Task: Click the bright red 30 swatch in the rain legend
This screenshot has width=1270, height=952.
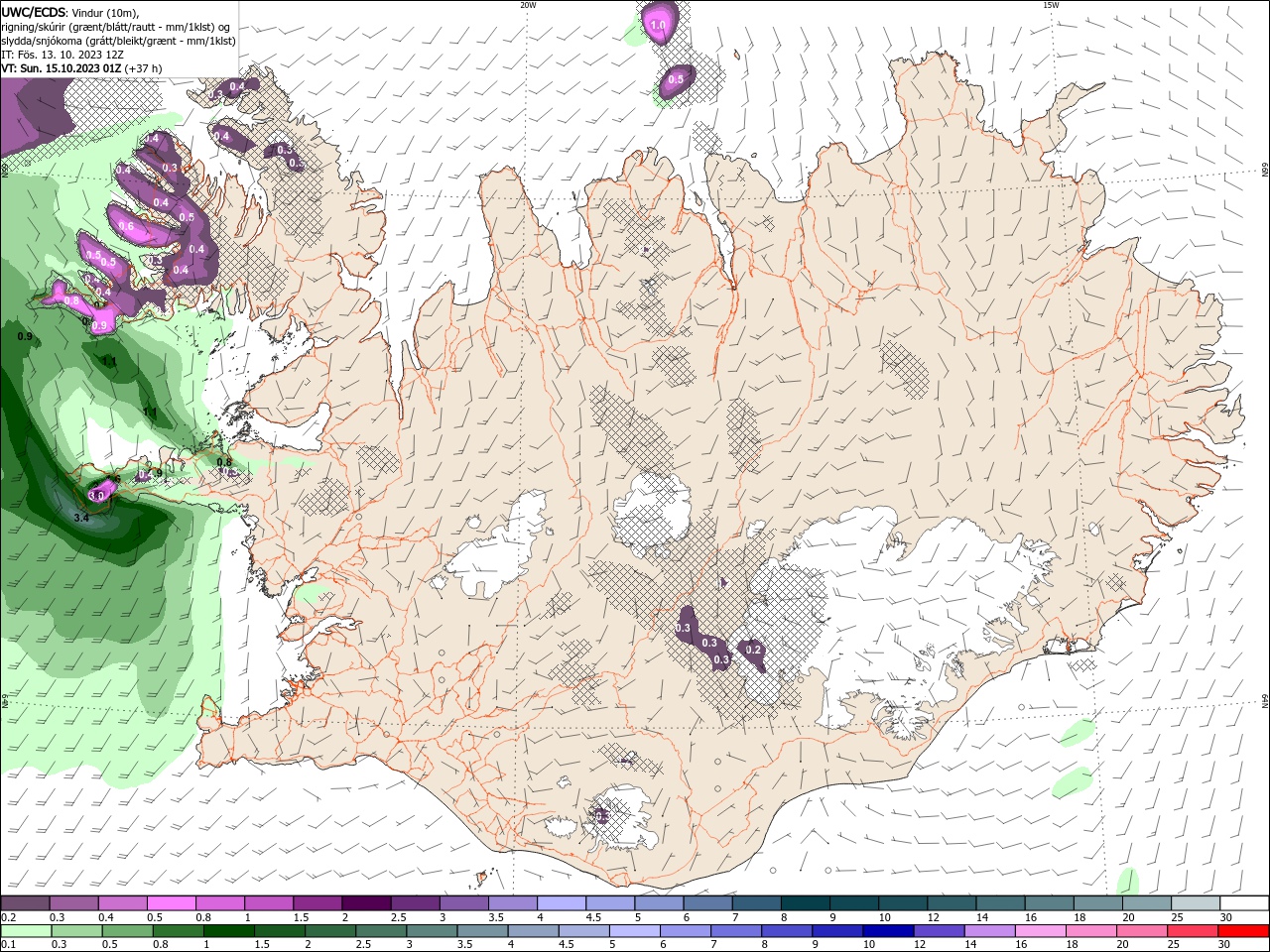Action: point(1243,931)
